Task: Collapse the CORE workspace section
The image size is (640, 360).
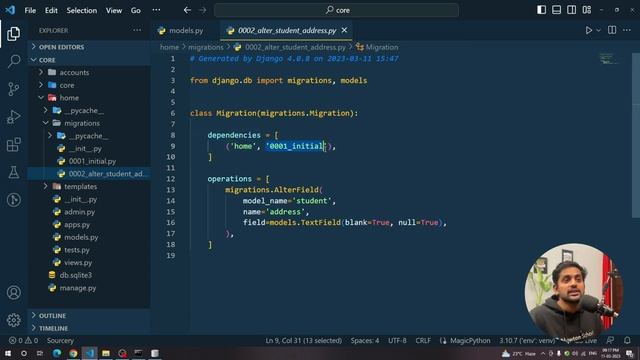Action: tap(47, 60)
